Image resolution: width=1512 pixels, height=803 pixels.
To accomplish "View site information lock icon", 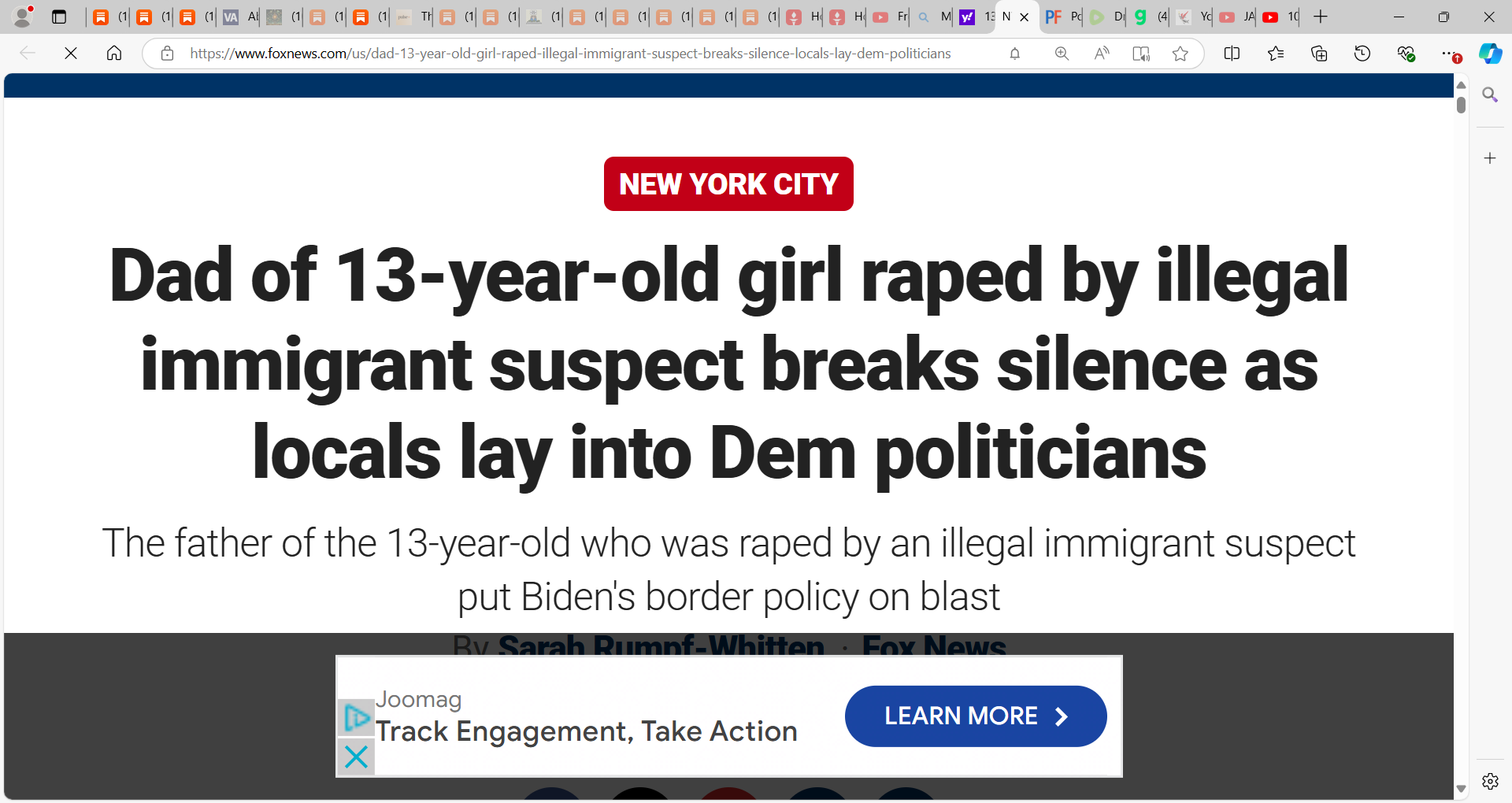I will 167,54.
